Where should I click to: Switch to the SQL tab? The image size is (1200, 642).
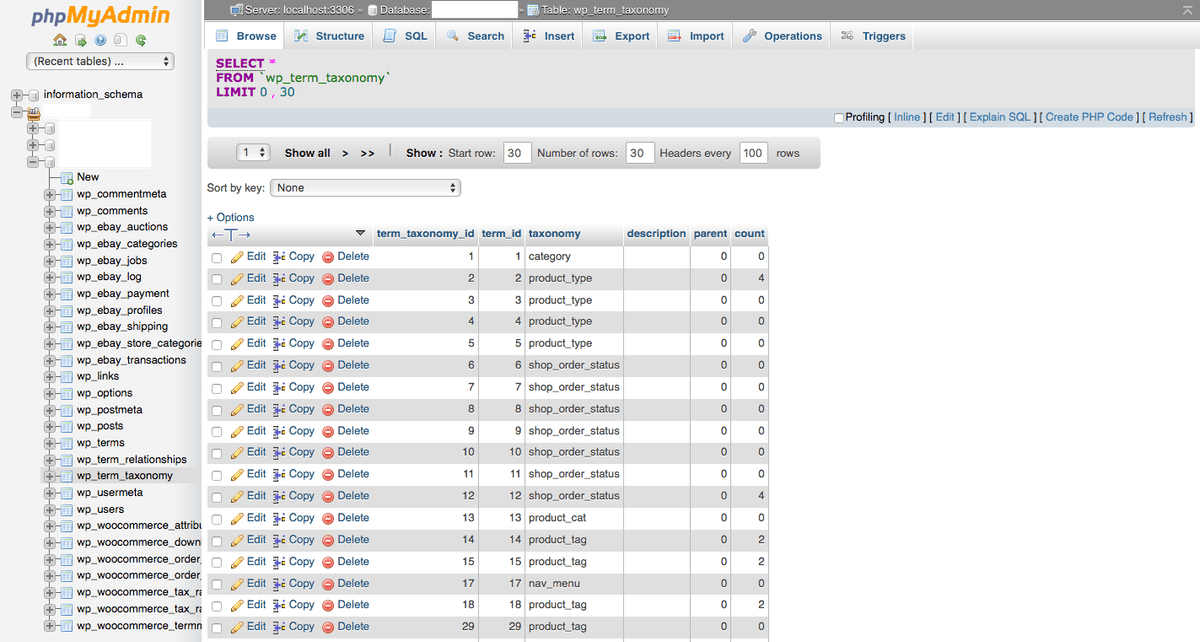(405, 36)
